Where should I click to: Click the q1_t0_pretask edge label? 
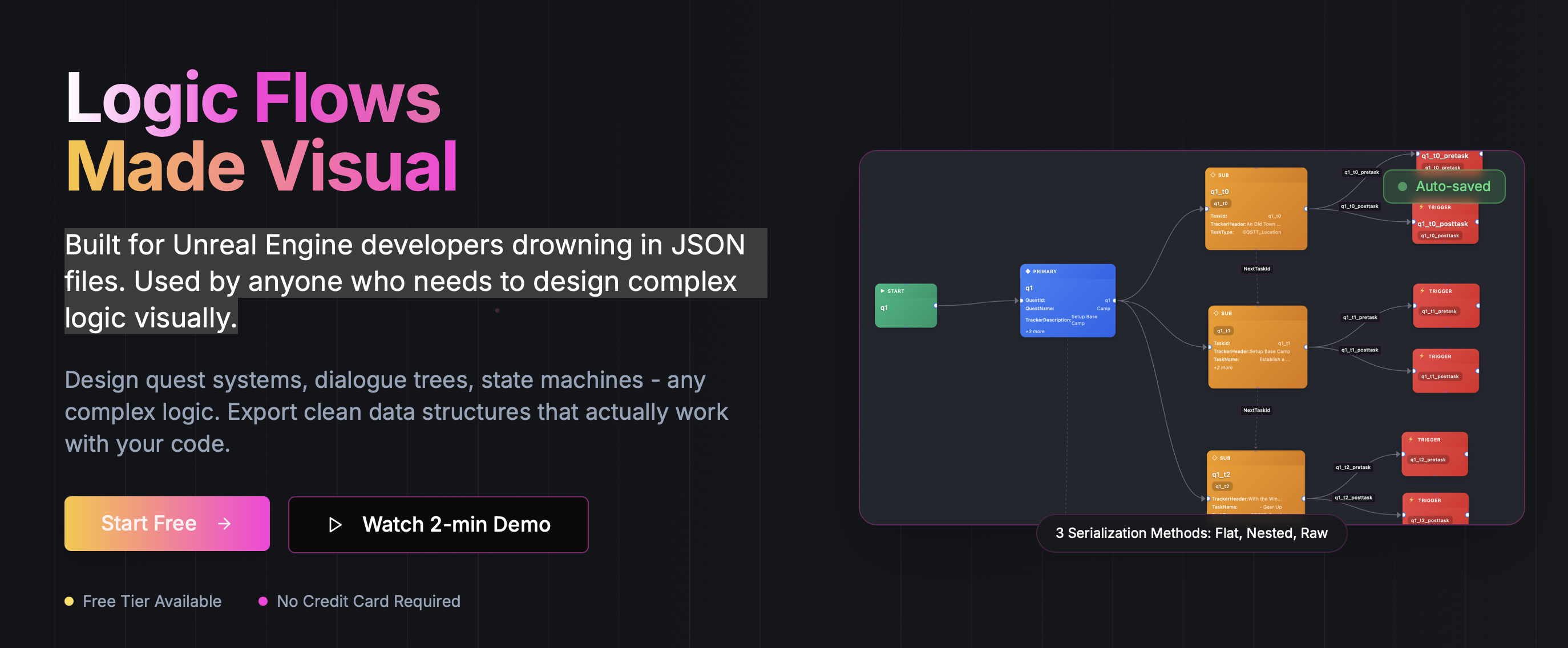point(1361,172)
